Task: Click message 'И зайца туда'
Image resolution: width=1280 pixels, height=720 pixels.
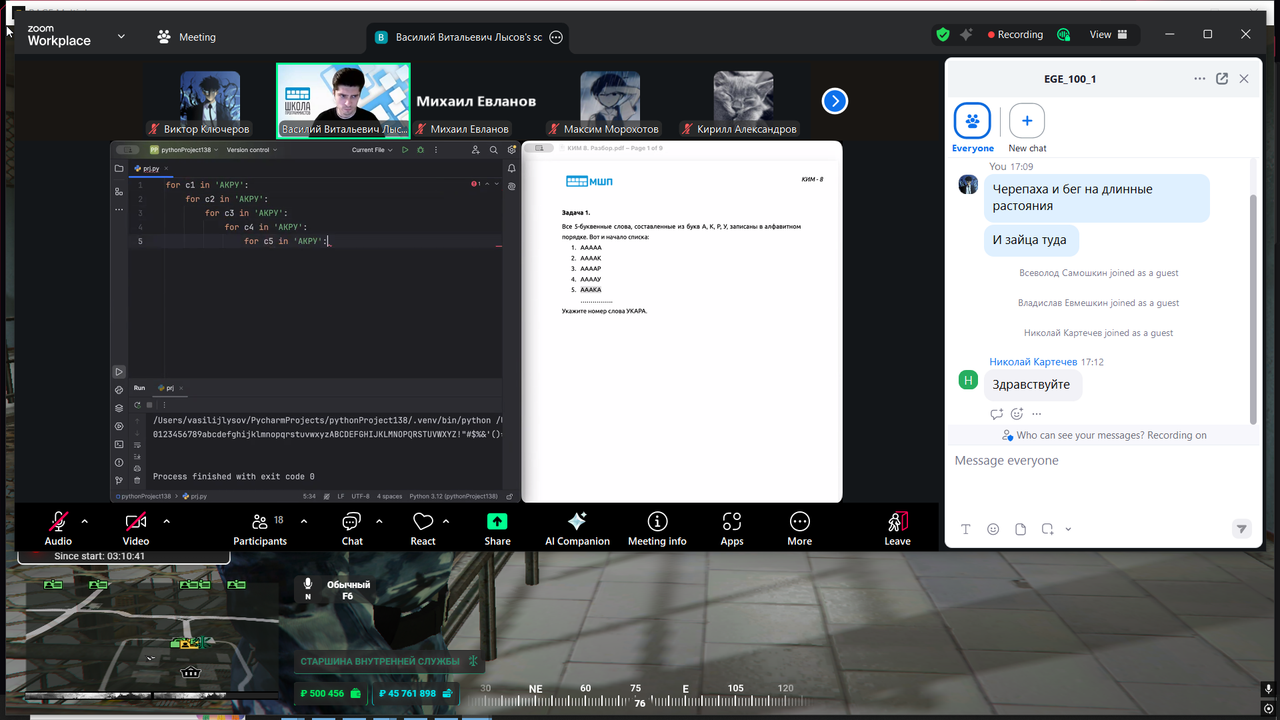Action: click(x=1030, y=240)
